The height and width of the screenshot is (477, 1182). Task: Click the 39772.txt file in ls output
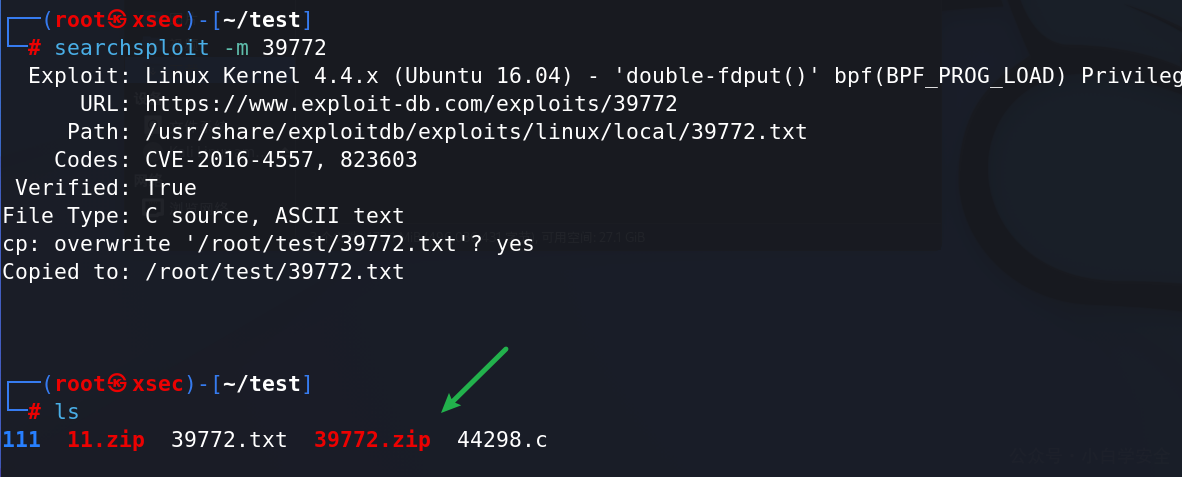[x=229, y=440]
